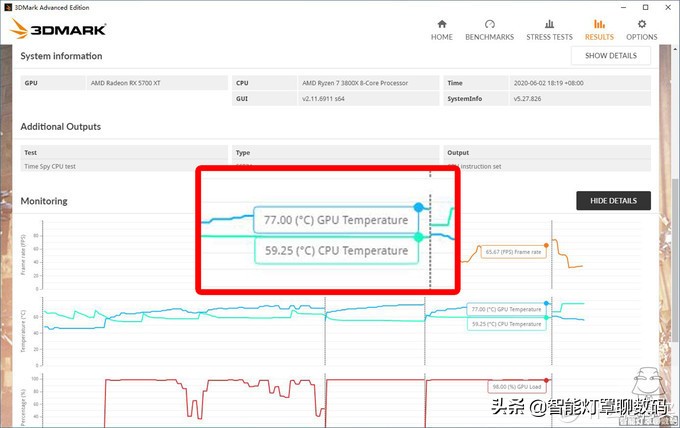Image resolution: width=680 pixels, height=428 pixels.
Task: Click the 59.25 CPU Temperature marker in the chart
Action: (546, 318)
